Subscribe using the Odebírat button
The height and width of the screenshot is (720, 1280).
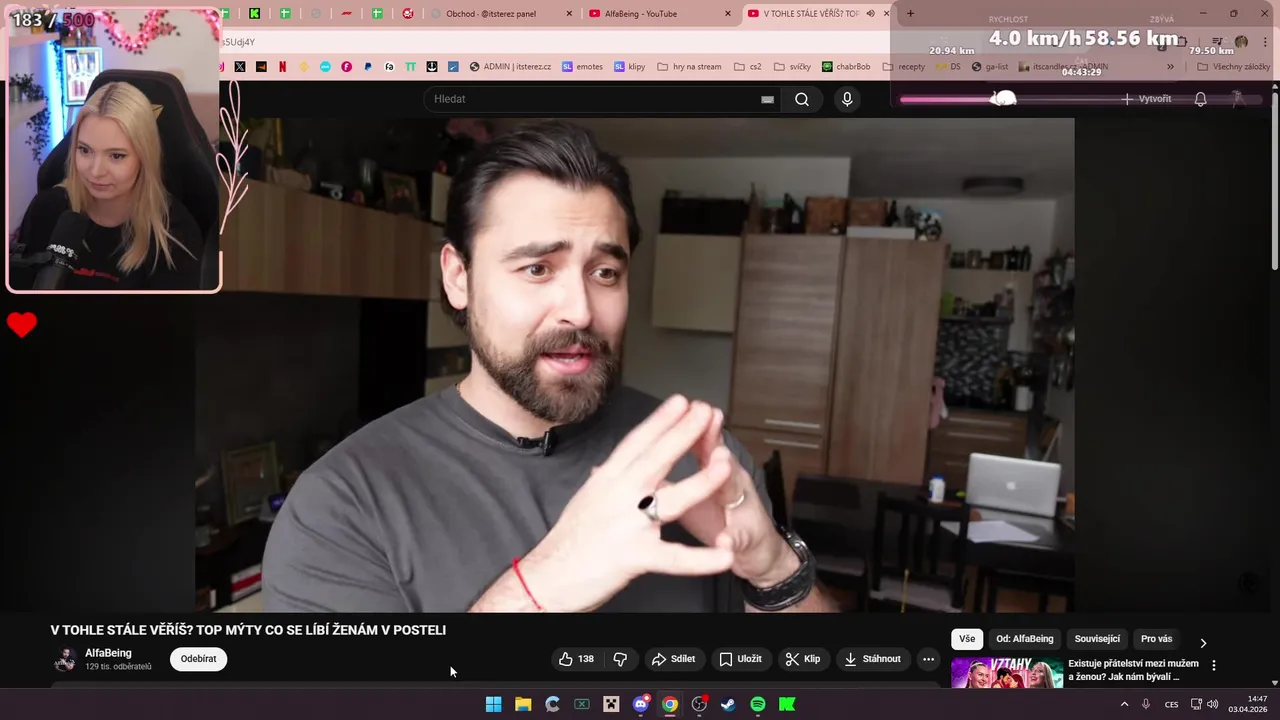pyautogui.click(x=198, y=659)
